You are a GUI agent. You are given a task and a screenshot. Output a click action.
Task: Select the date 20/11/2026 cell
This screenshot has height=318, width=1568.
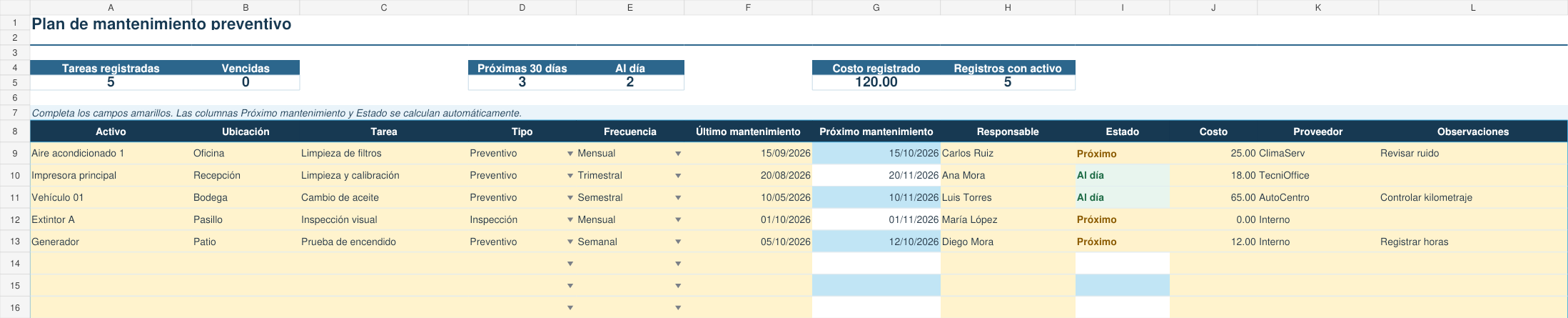(x=876, y=175)
